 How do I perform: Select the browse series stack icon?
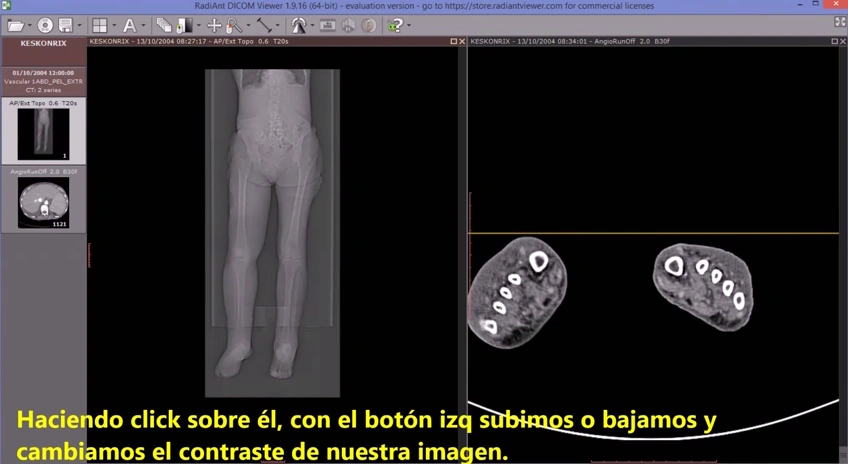point(164,25)
